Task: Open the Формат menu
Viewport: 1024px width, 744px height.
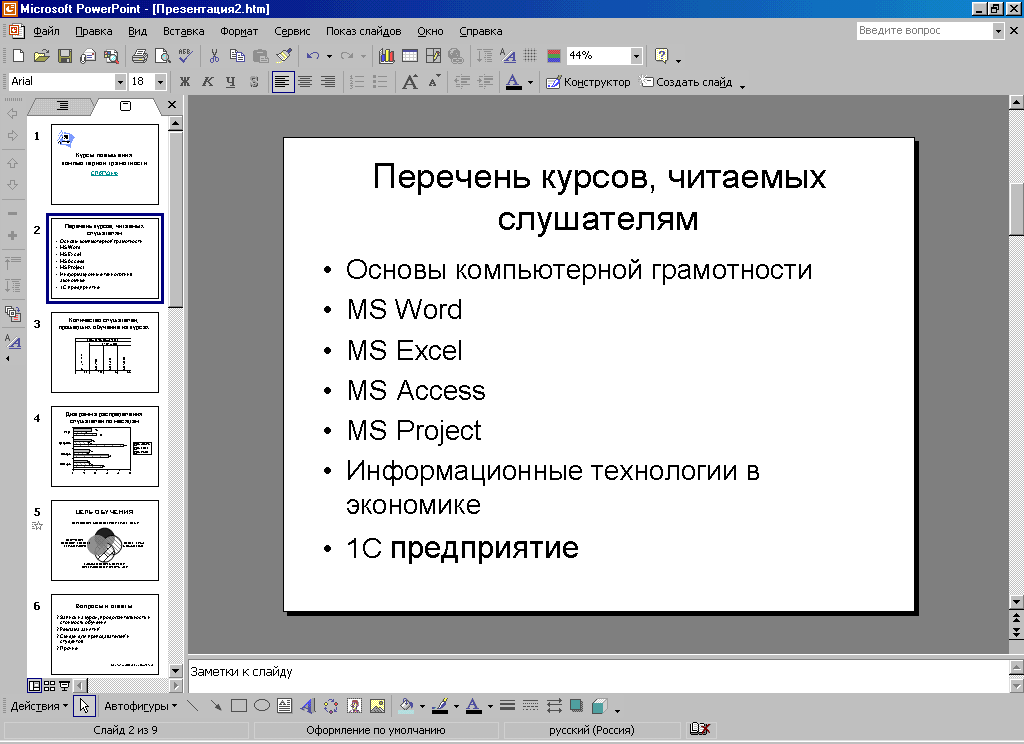Action: coord(239,31)
